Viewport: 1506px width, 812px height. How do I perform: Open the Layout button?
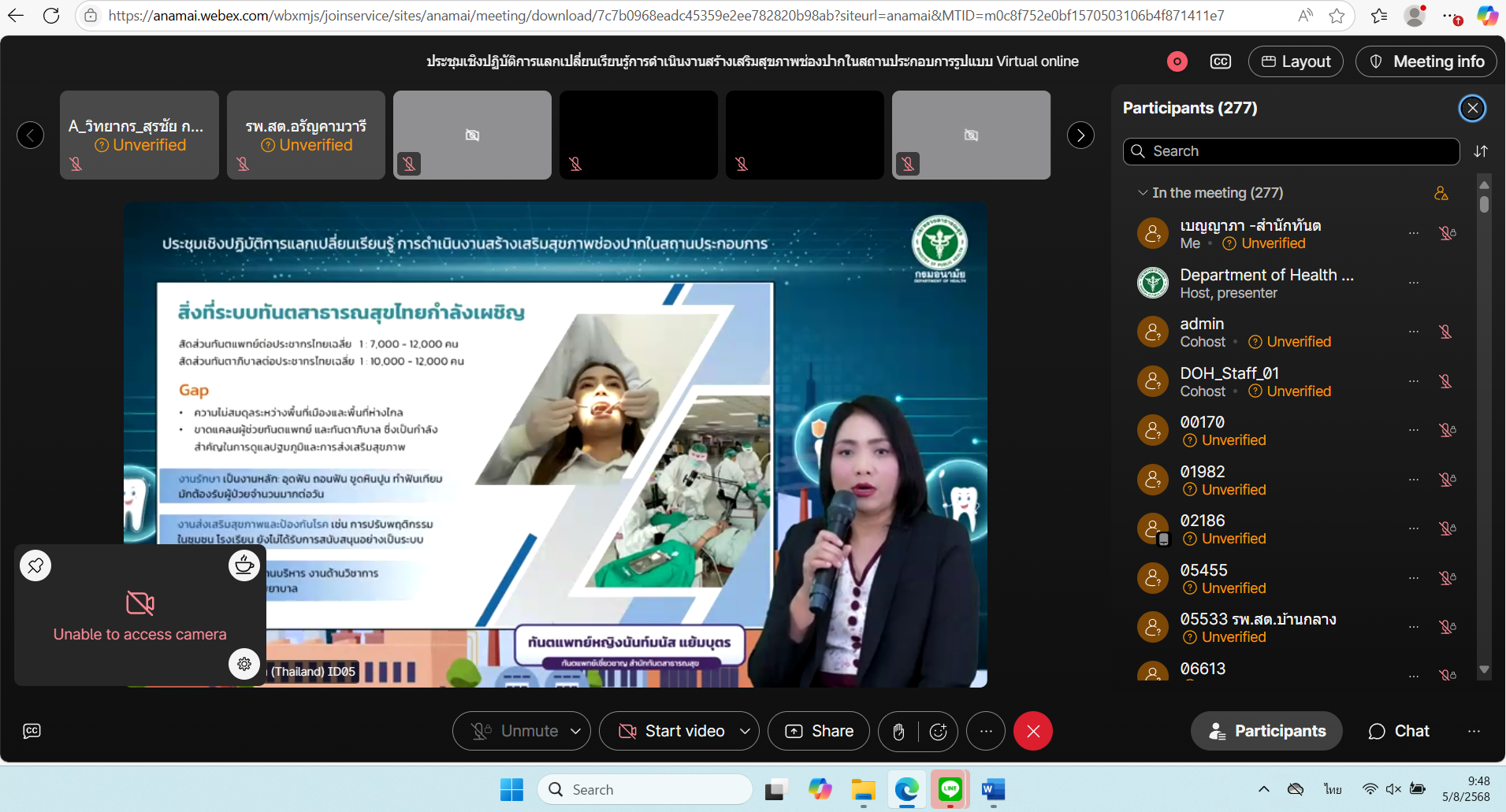pos(1296,61)
